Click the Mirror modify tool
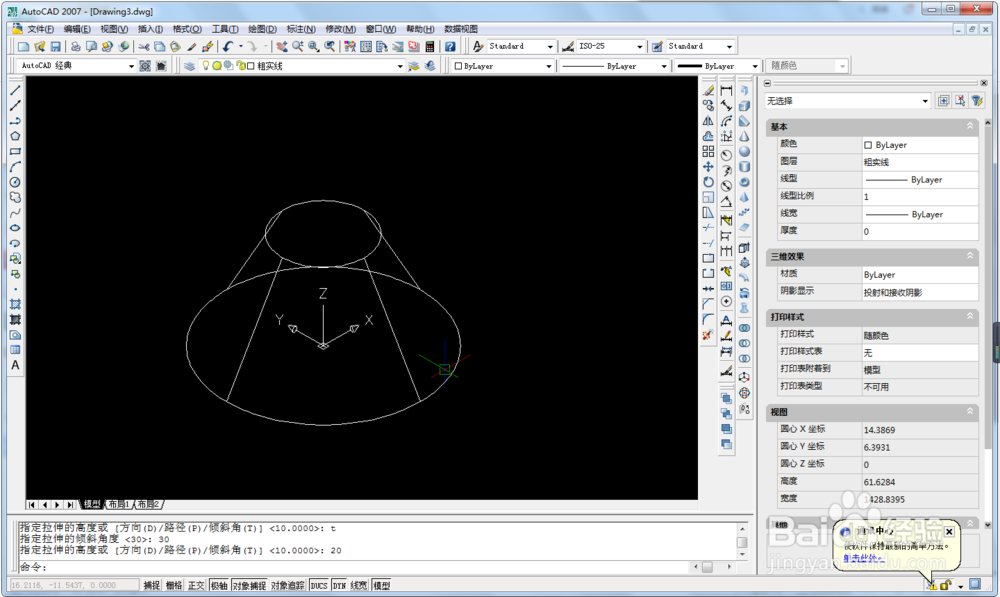Image resolution: width=1000 pixels, height=597 pixels. (709, 121)
